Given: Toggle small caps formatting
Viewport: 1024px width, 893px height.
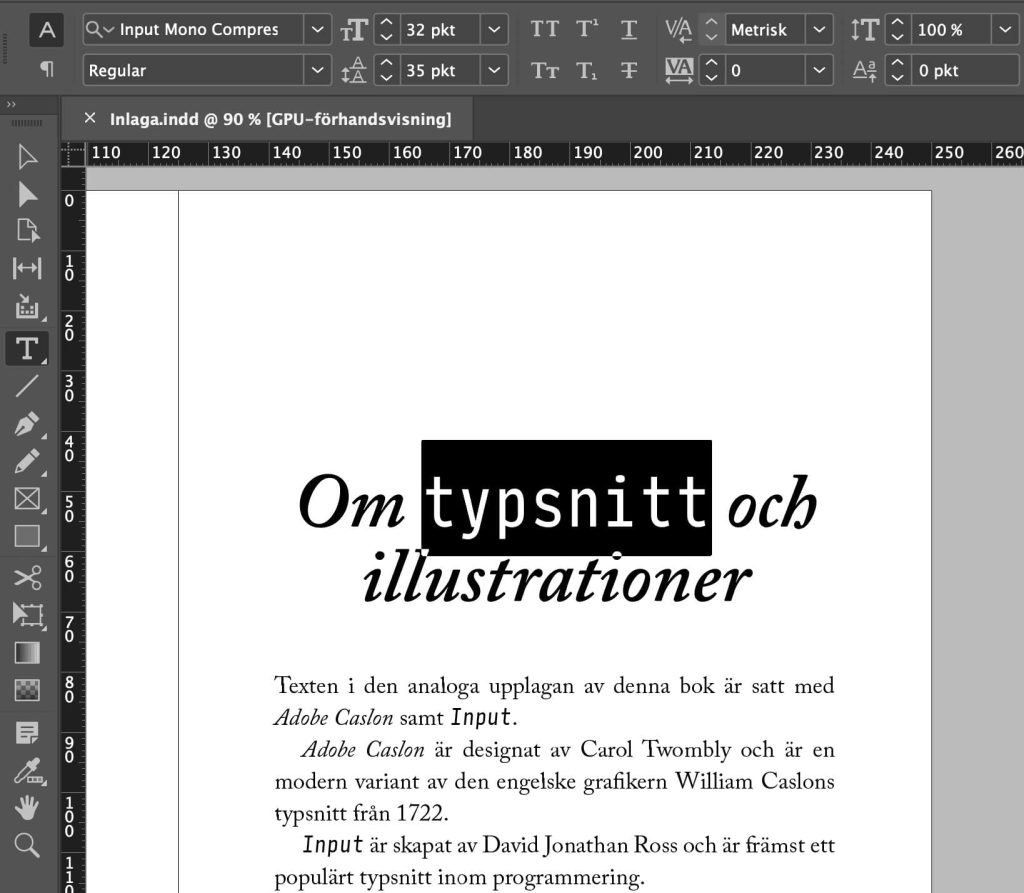Looking at the screenshot, I should (x=545, y=70).
